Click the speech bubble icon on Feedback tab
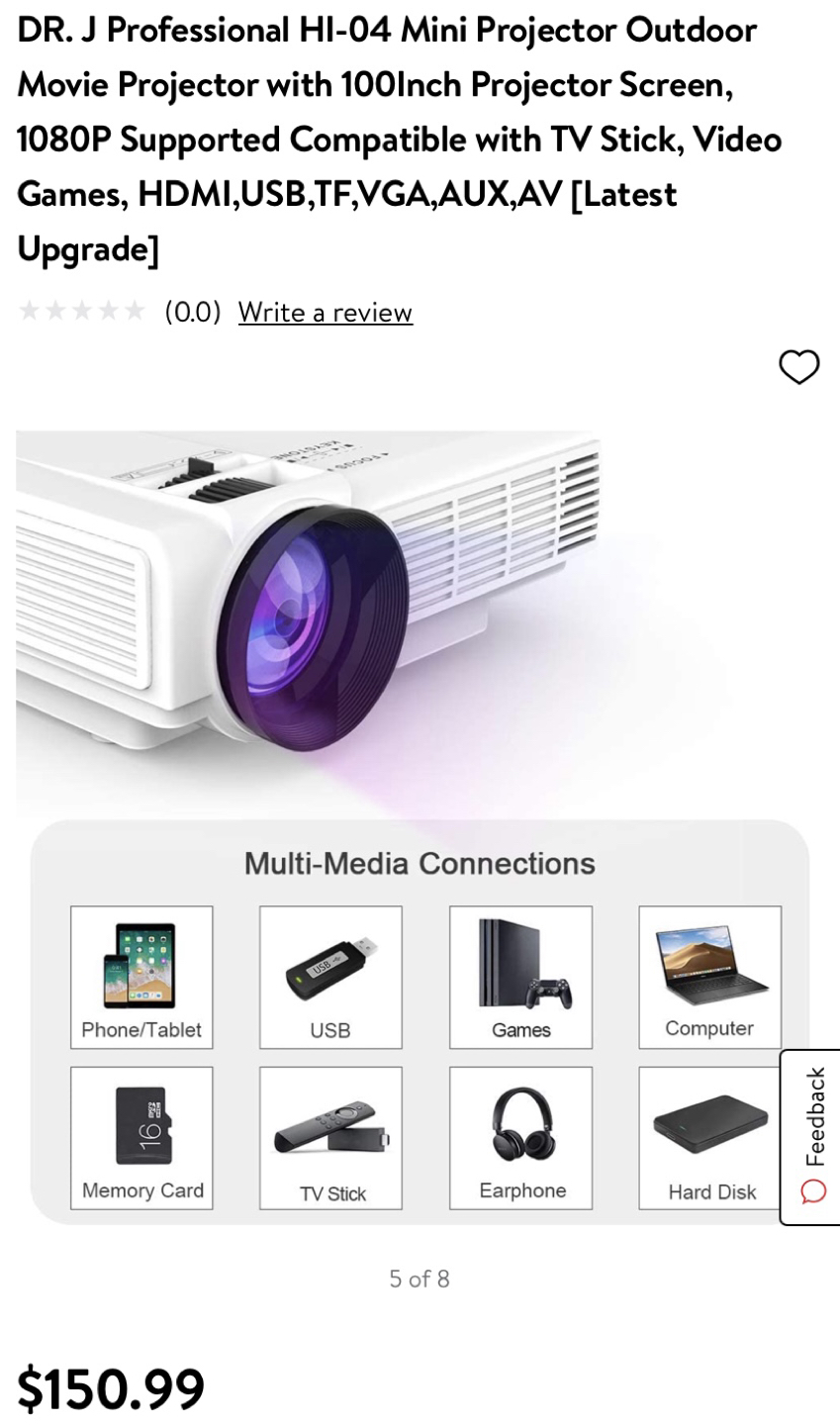 click(813, 1191)
